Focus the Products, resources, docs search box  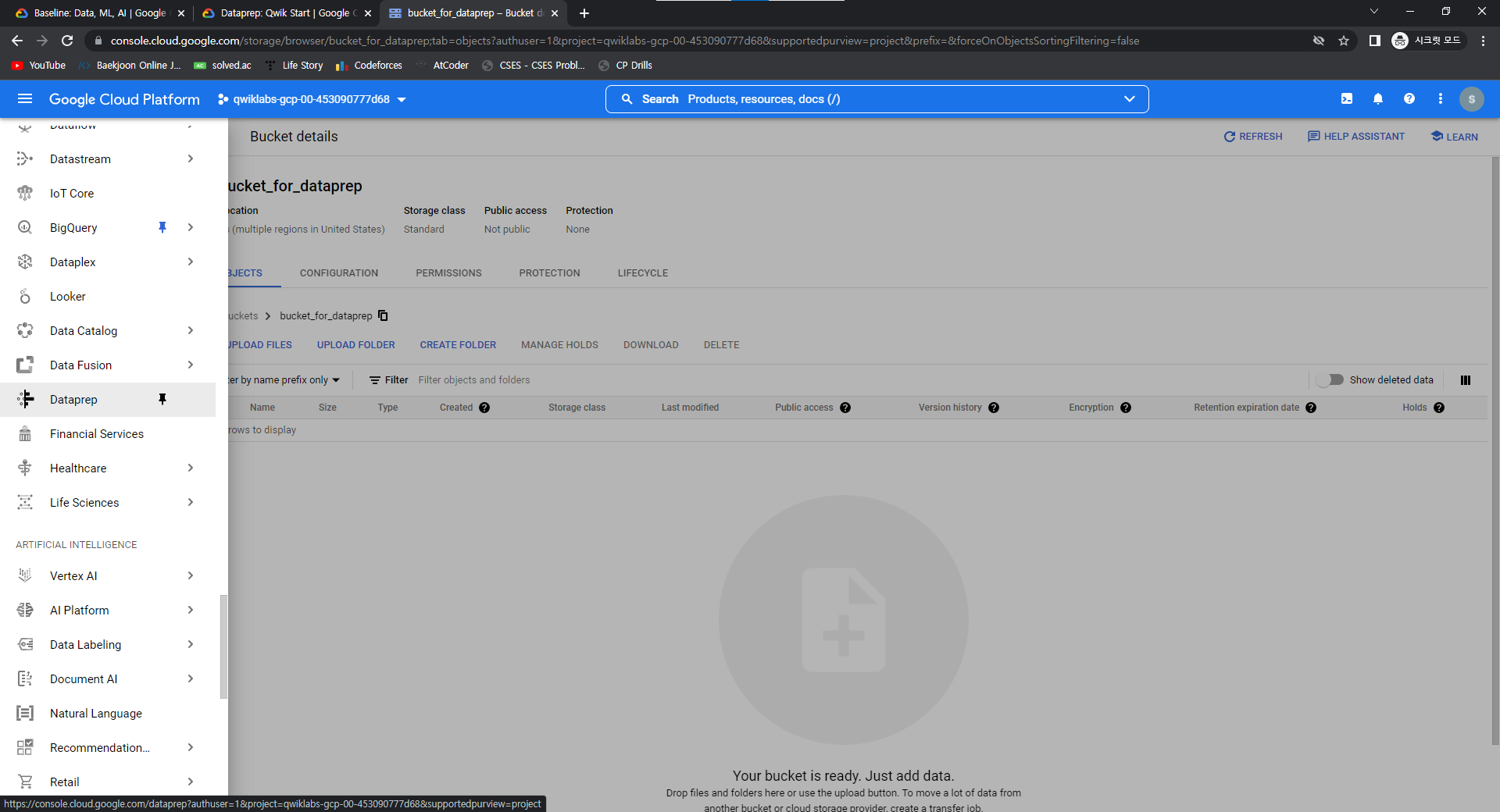875,99
